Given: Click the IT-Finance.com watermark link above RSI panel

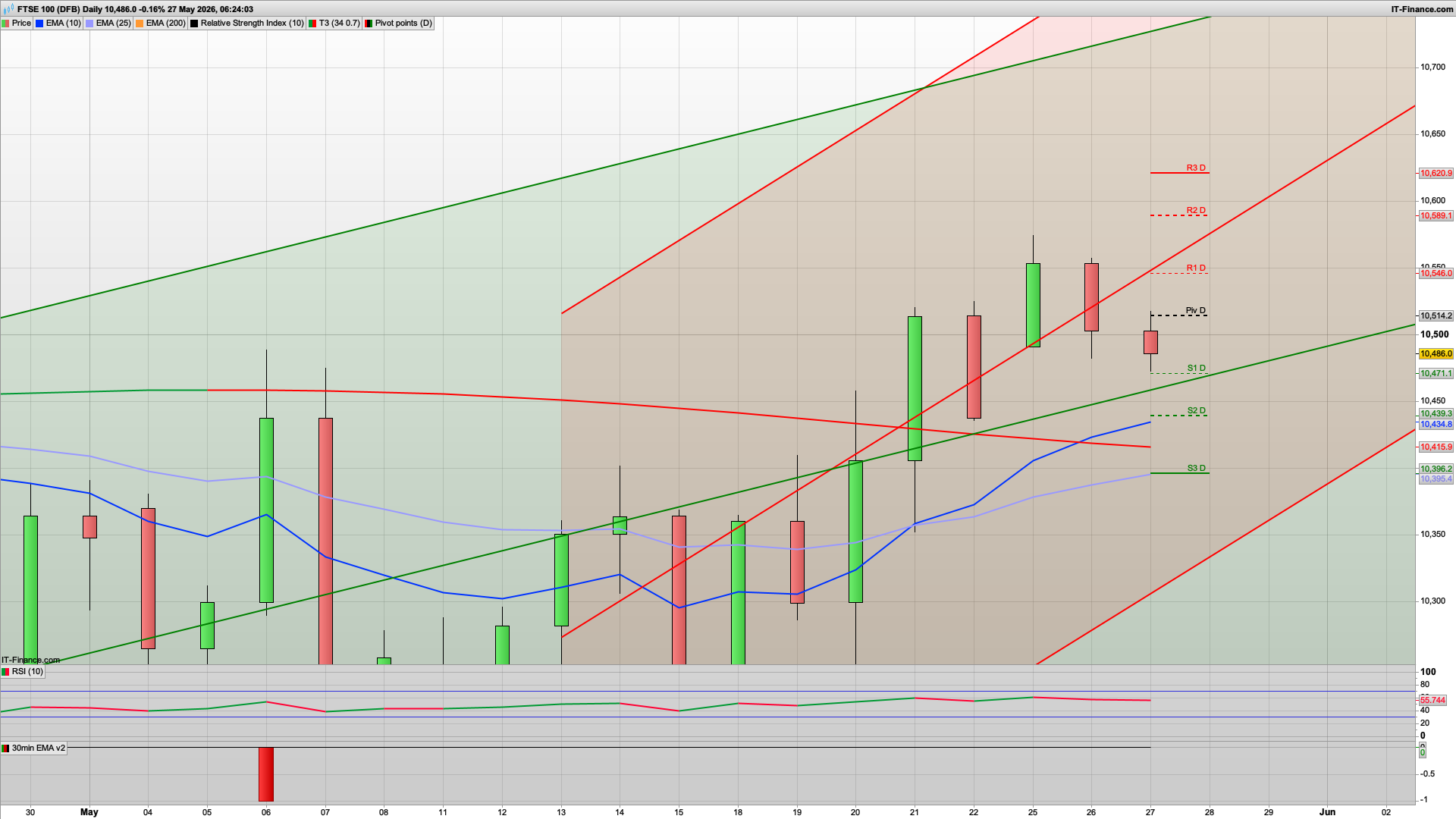Looking at the screenshot, I should coord(30,661).
